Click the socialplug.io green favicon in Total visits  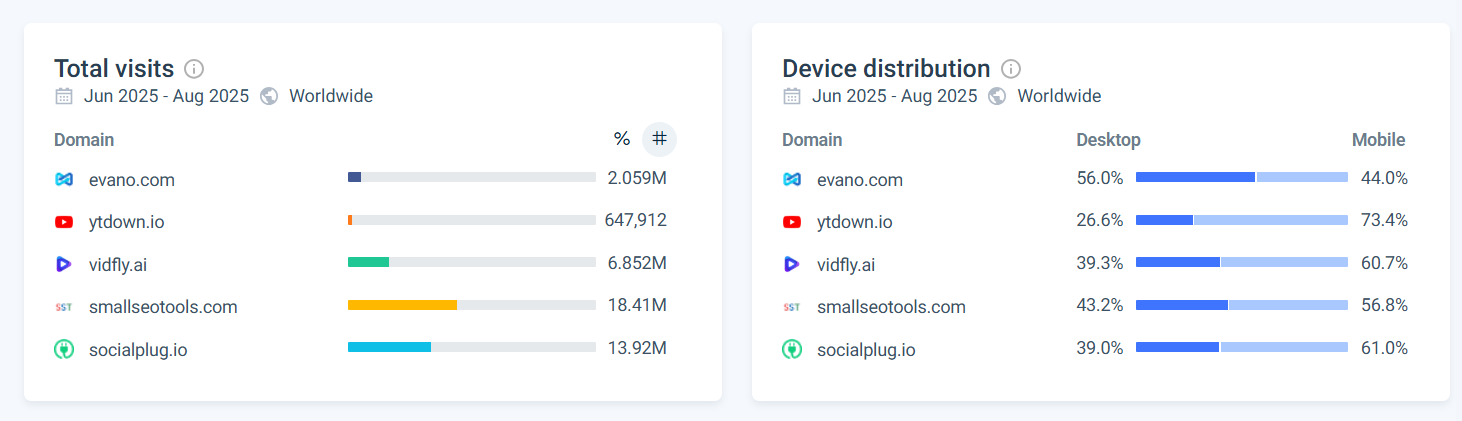tap(64, 350)
